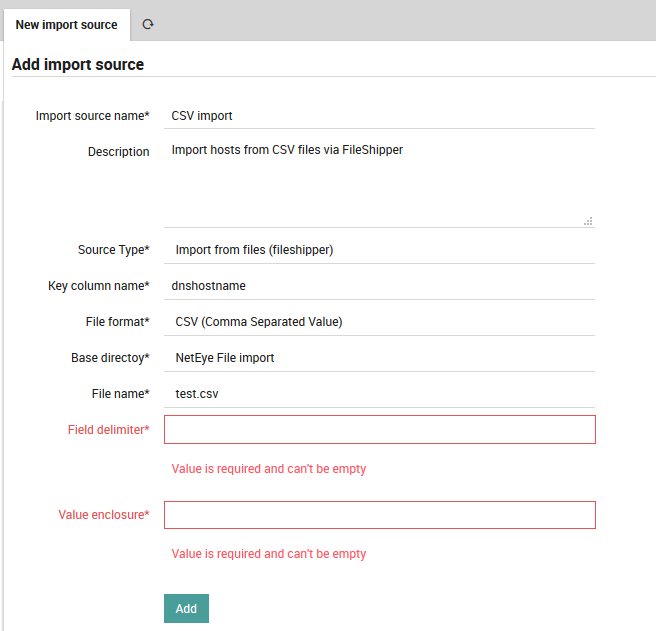Open the Source Type dropdown
This screenshot has height=631, width=656.
[x=380, y=250]
